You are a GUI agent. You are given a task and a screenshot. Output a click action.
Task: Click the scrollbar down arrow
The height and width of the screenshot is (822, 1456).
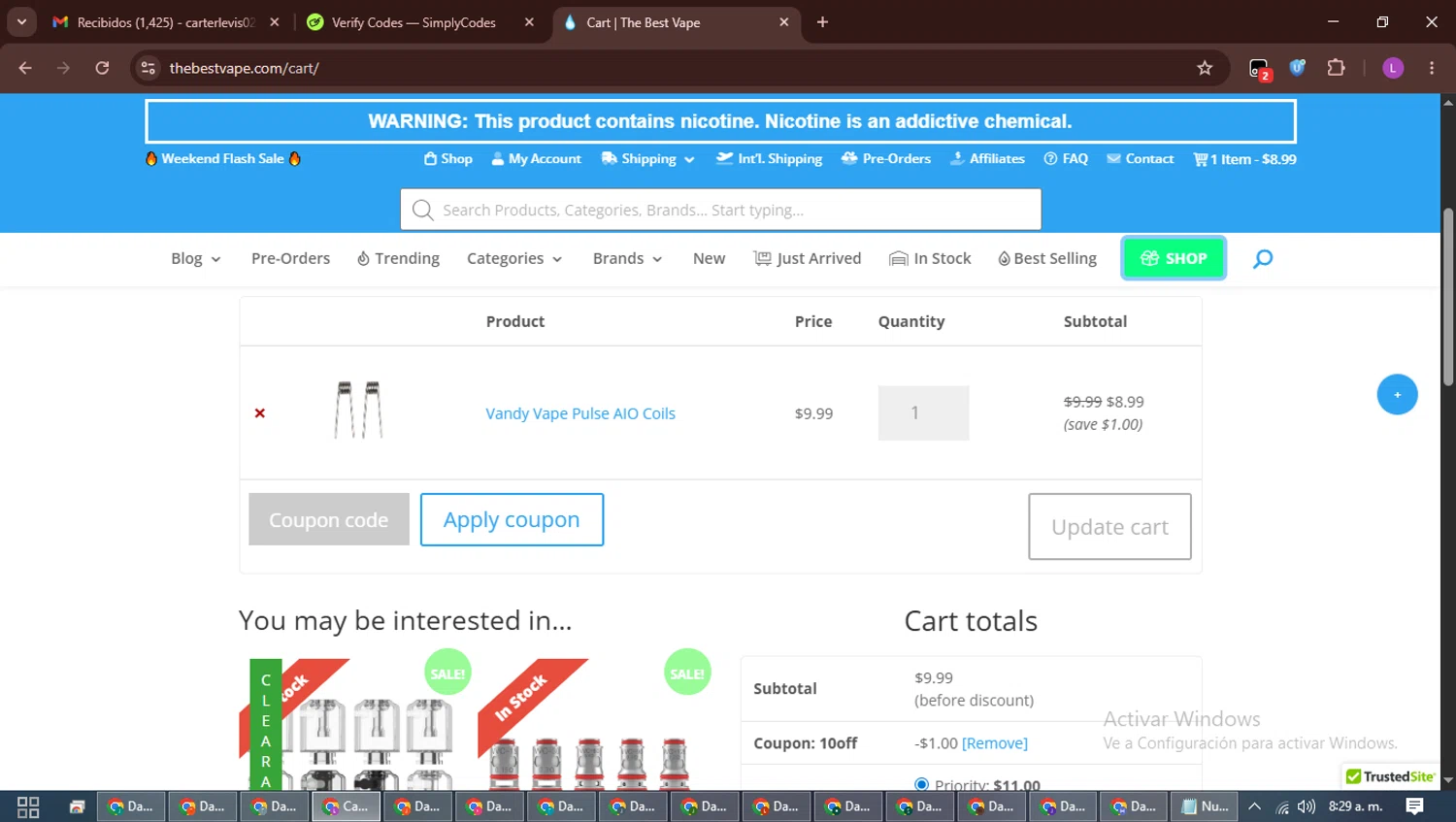(x=1448, y=780)
